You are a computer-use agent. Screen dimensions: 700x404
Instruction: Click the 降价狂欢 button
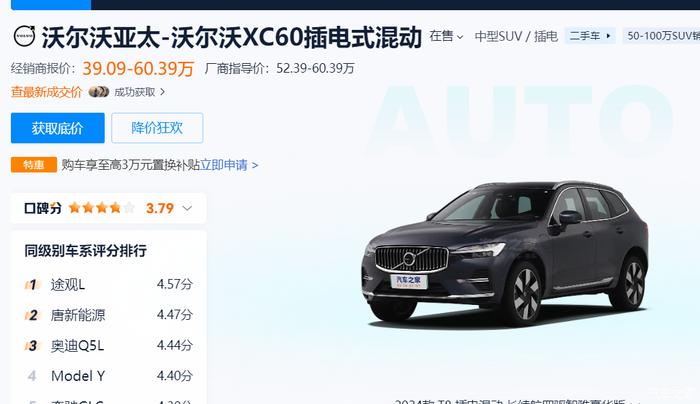click(157, 128)
